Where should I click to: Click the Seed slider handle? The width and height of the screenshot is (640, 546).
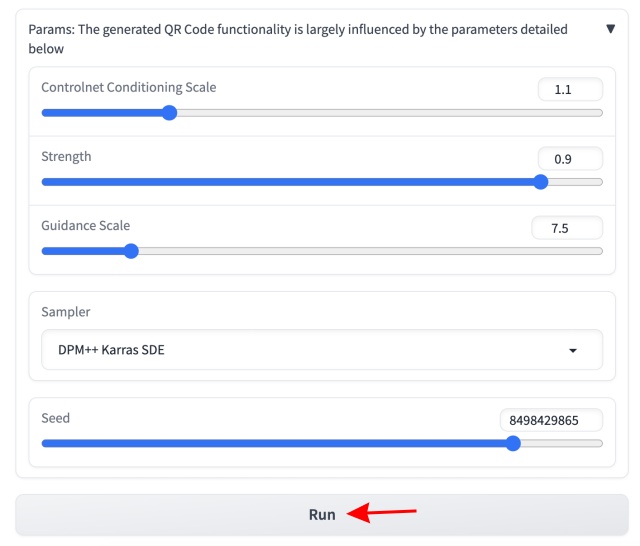click(x=513, y=443)
